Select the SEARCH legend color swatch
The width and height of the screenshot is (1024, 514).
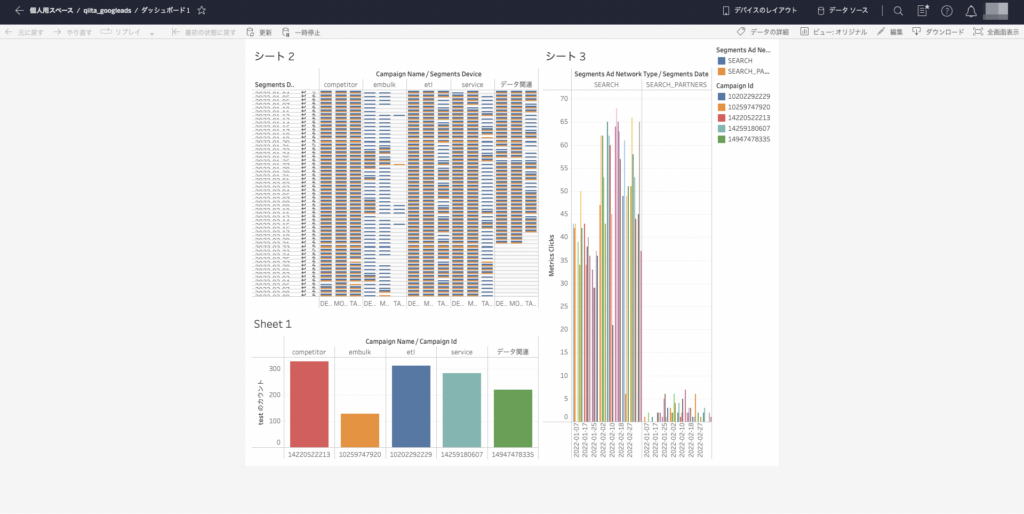point(721,61)
